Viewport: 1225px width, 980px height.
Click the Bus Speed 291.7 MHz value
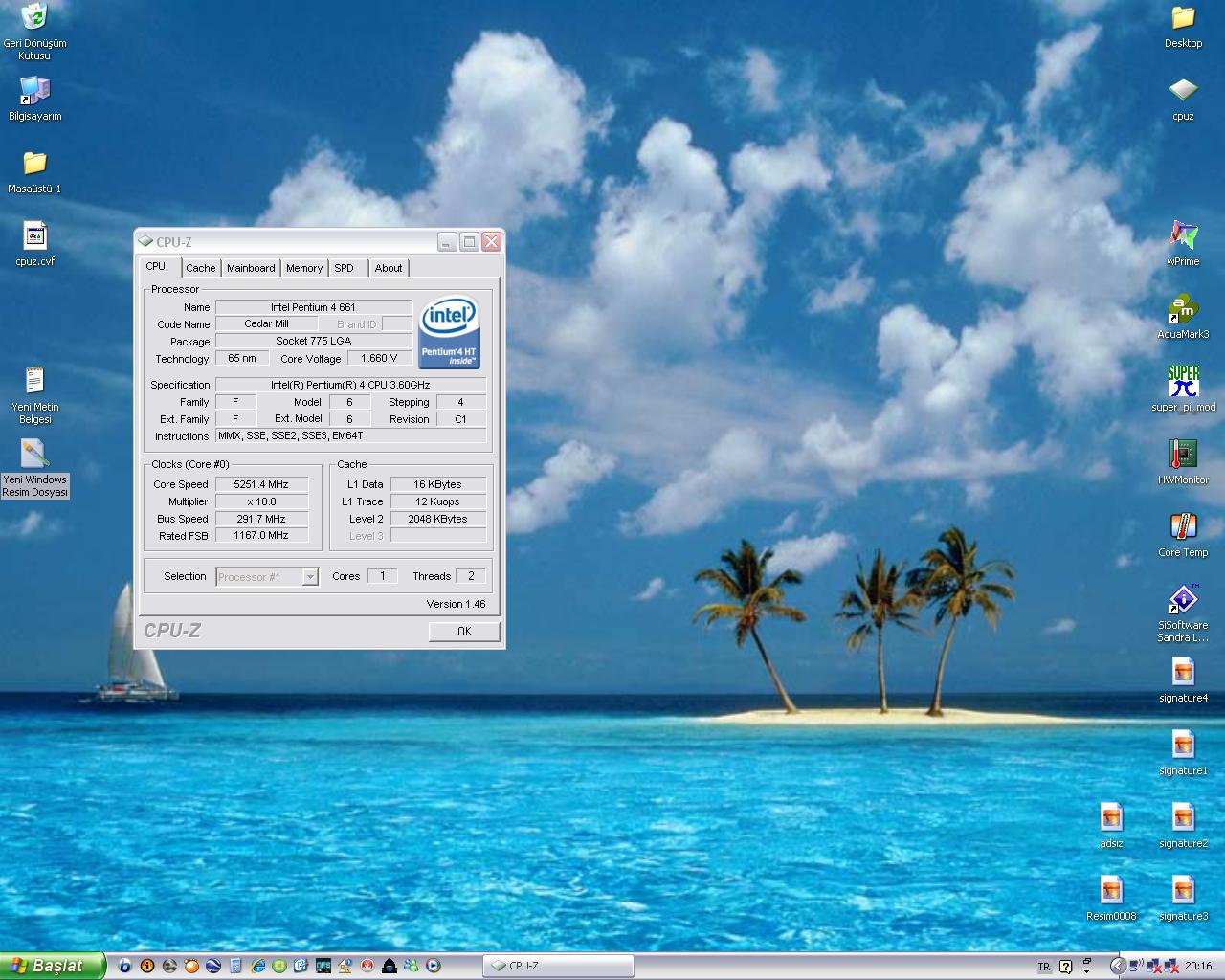click(x=261, y=519)
